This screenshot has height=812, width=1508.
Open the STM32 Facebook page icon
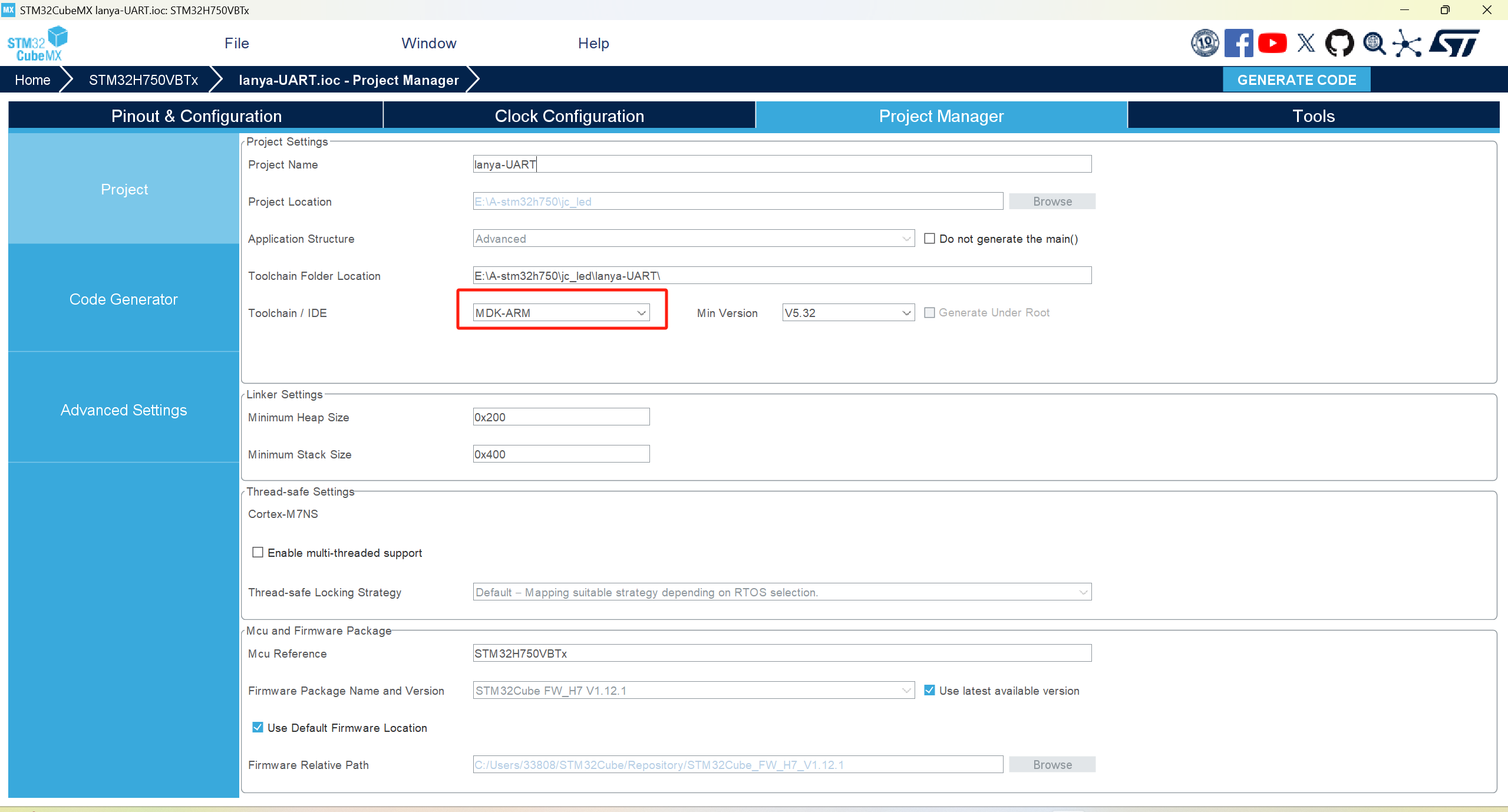[x=1239, y=42]
